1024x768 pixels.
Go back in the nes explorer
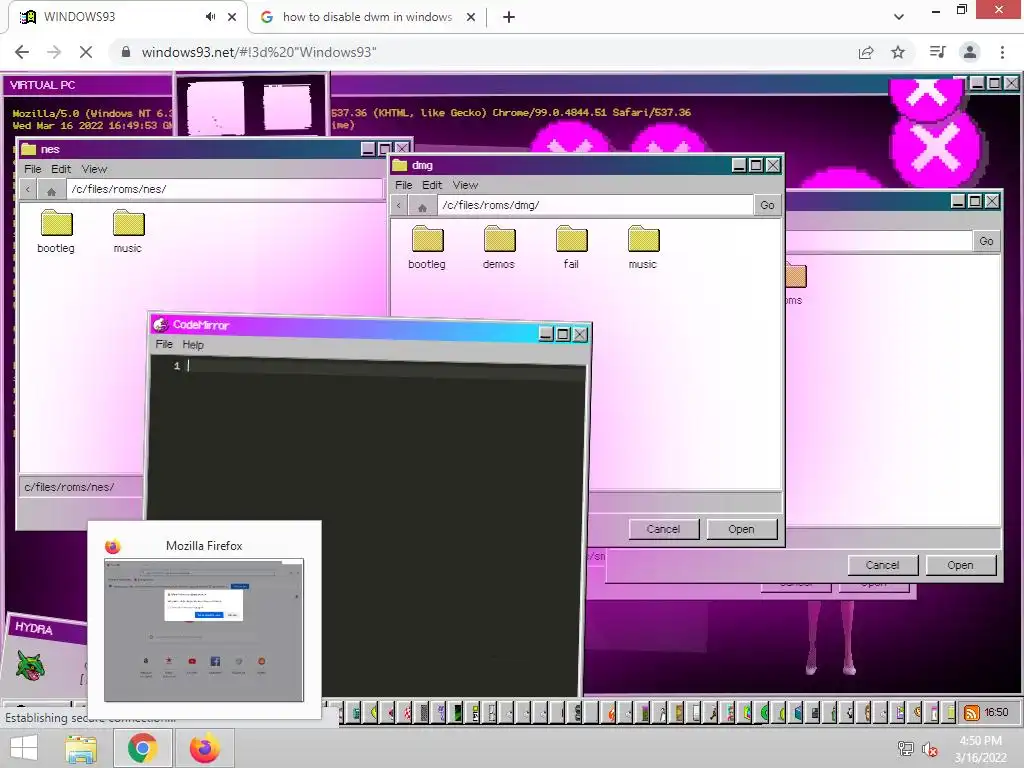27,189
